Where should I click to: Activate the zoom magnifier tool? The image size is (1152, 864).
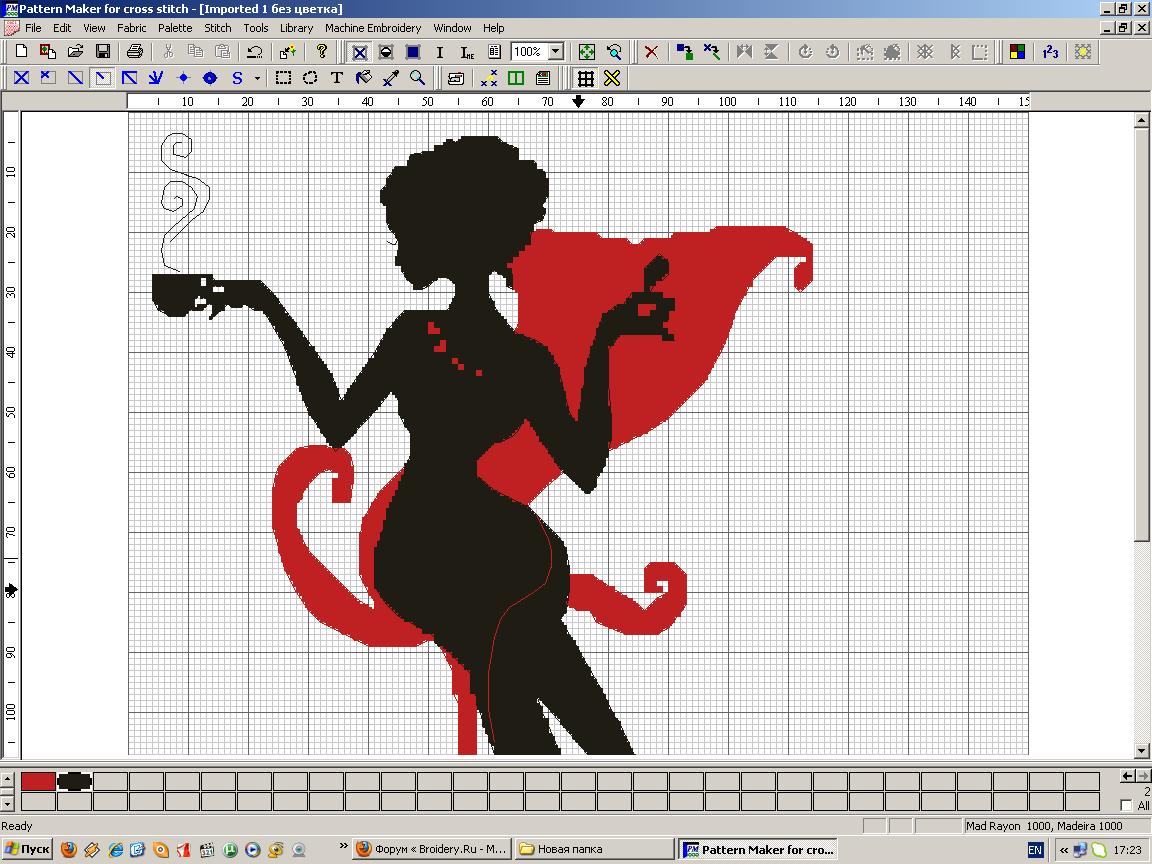(418, 78)
